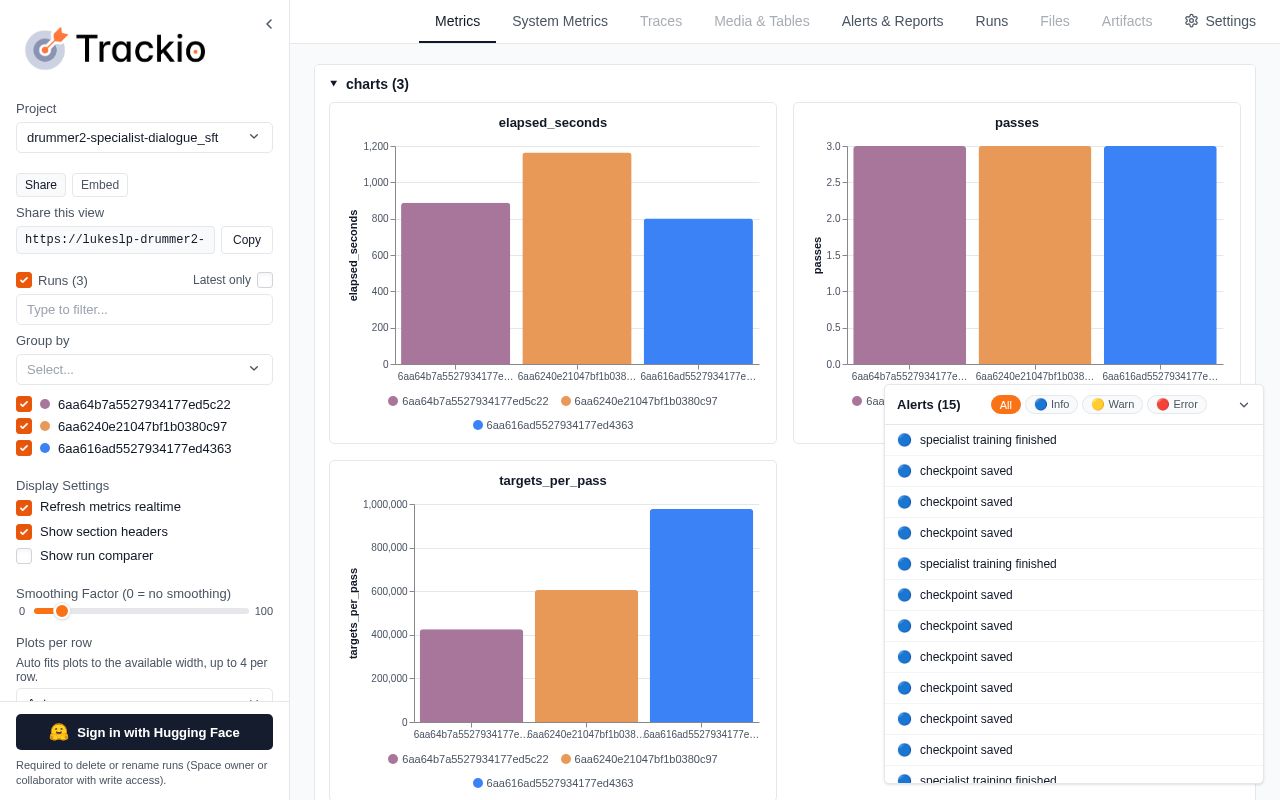Click the blue bar in targets_per_pass chart
The height and width of the screenshot is (800, 1280).
click(x=701, y=616)
